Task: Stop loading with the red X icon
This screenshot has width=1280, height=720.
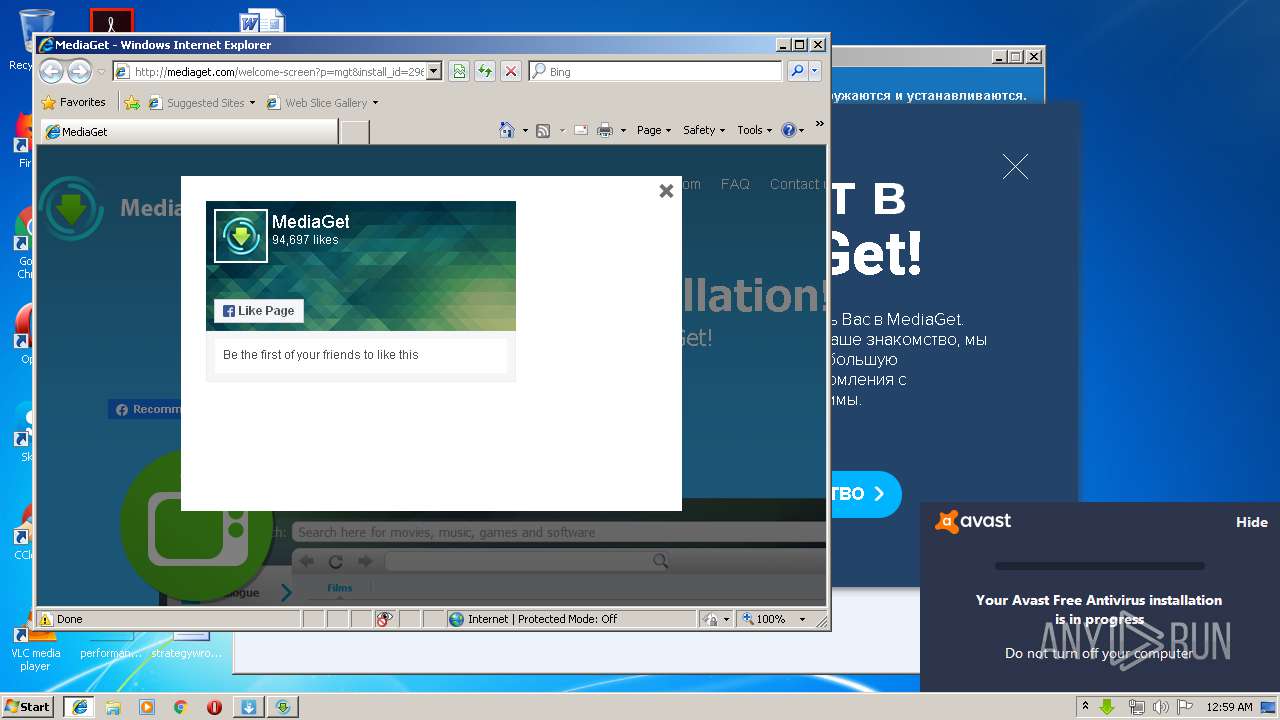Action: coord(511,71)
